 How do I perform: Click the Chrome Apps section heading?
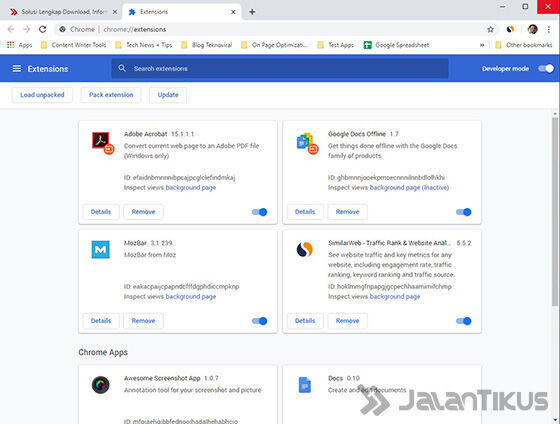pyautogui.click(x=103, y=352)
